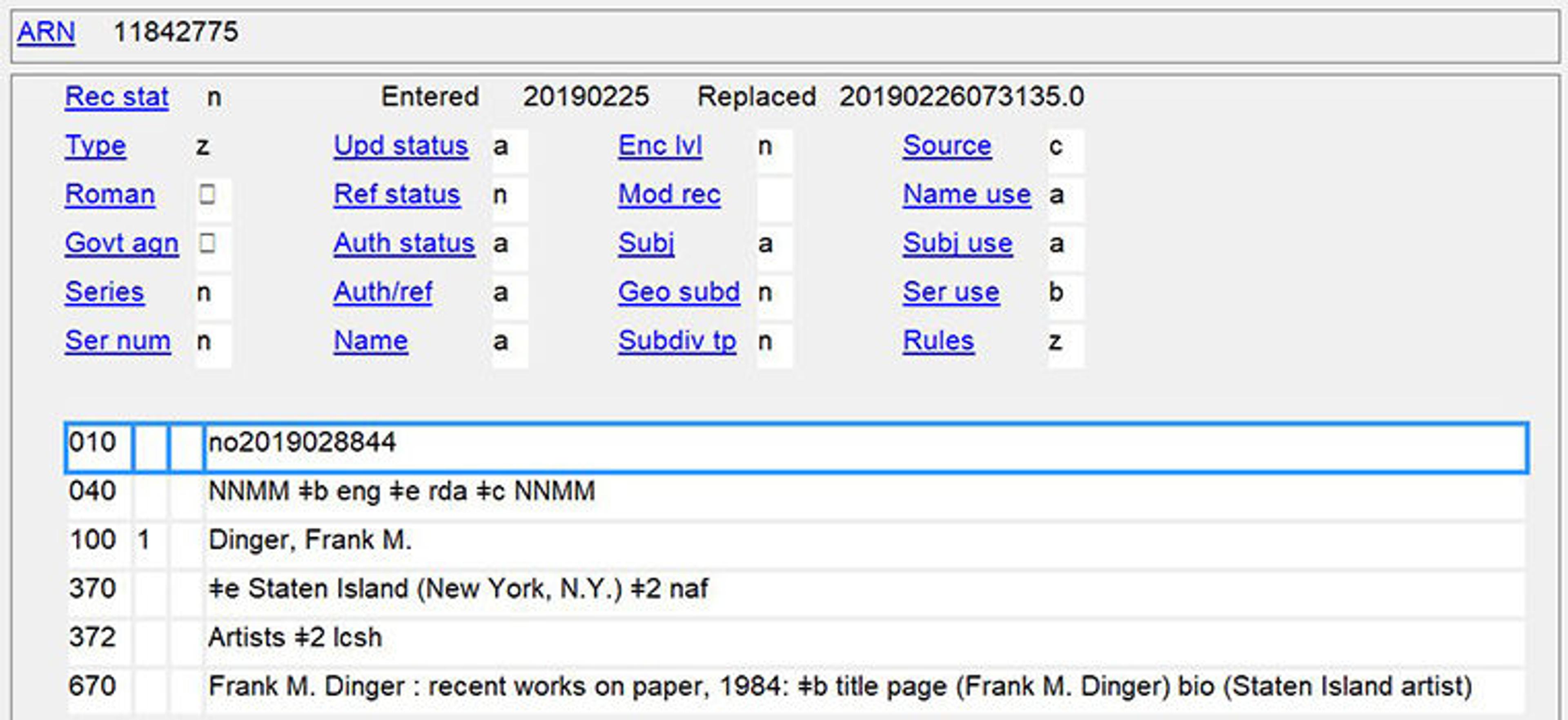Select the first indicator of 100 field
1568x720 pixels.
pos(150,544)
